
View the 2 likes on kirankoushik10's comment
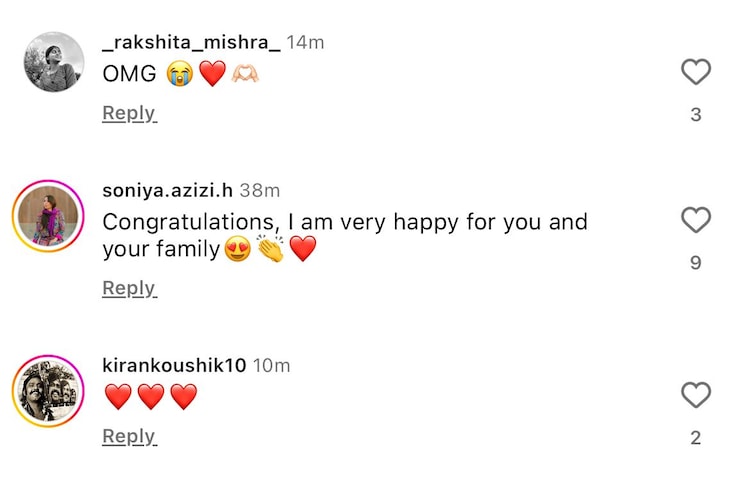click(x=696, y=438)
